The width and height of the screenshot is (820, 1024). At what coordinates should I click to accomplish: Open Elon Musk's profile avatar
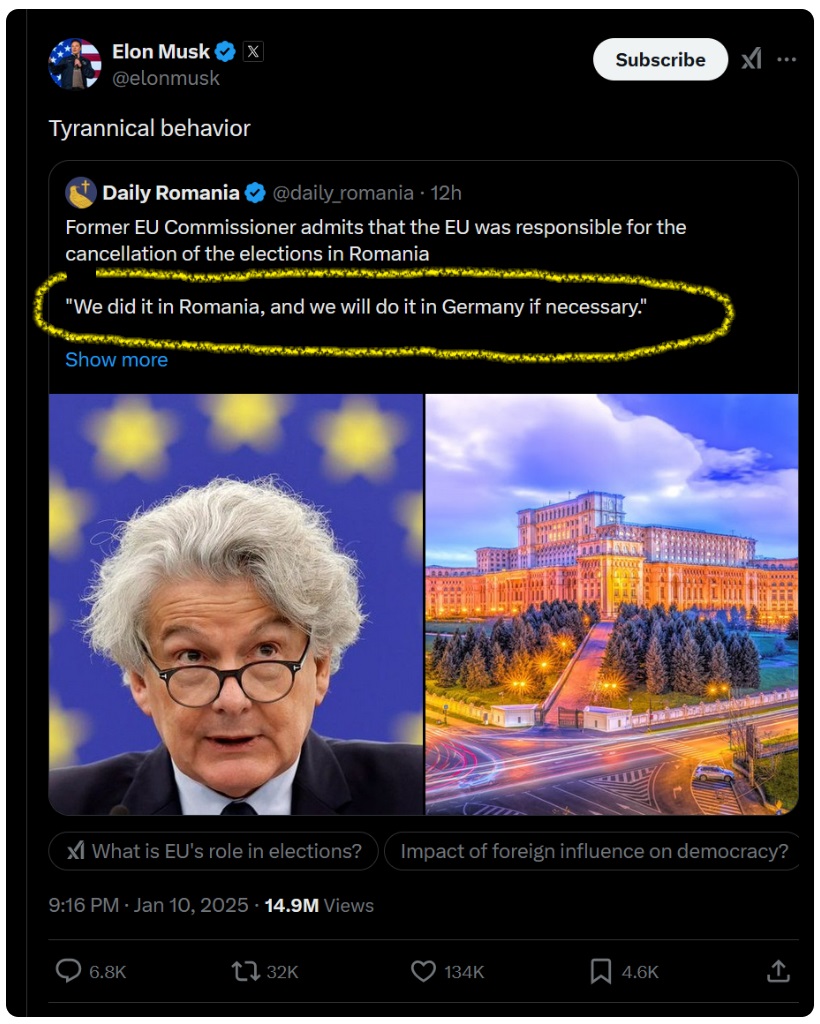[x=75, y=63]
